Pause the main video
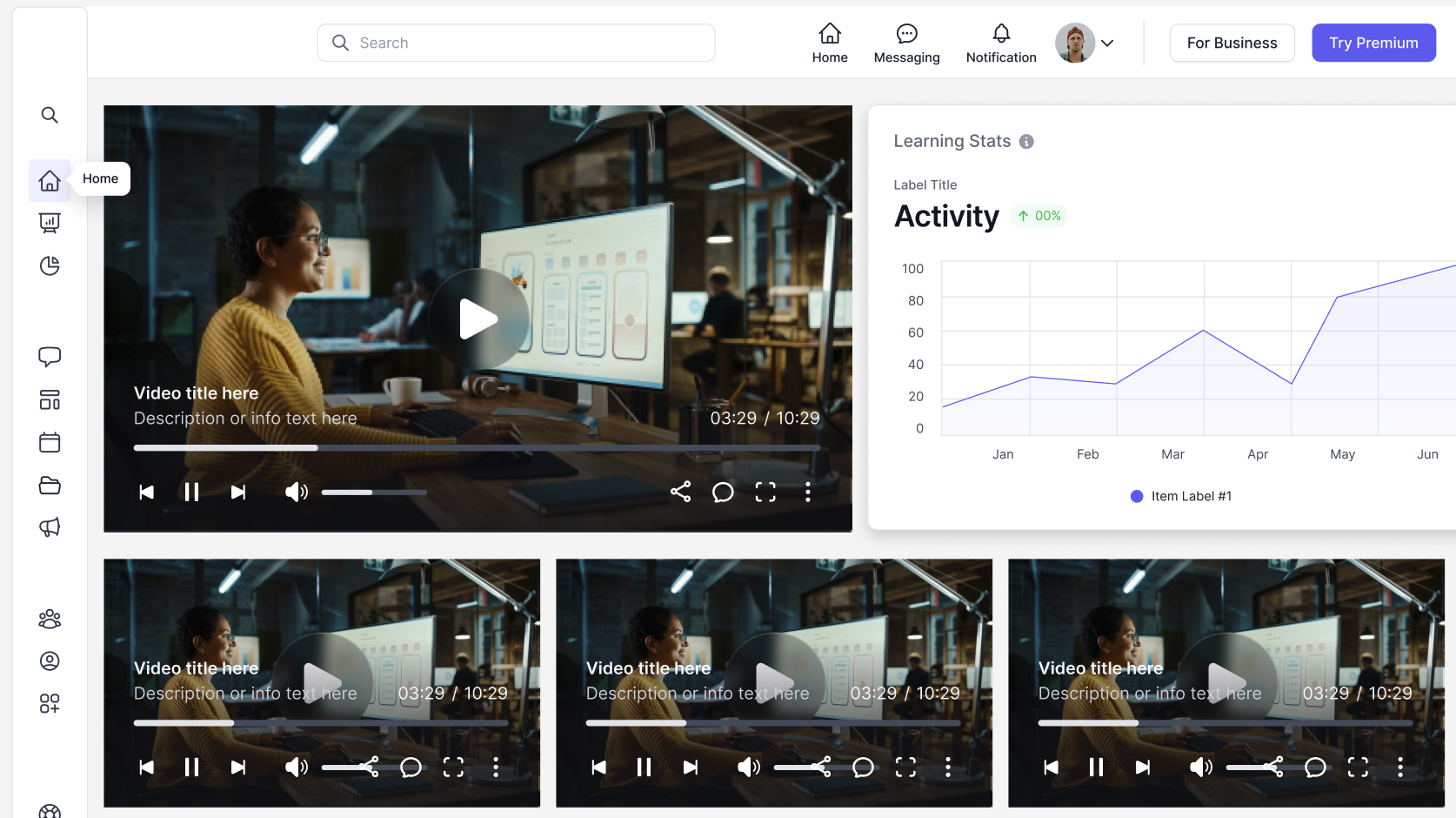The width and height of the screenshot is (1456, 818). click(191, 493)
